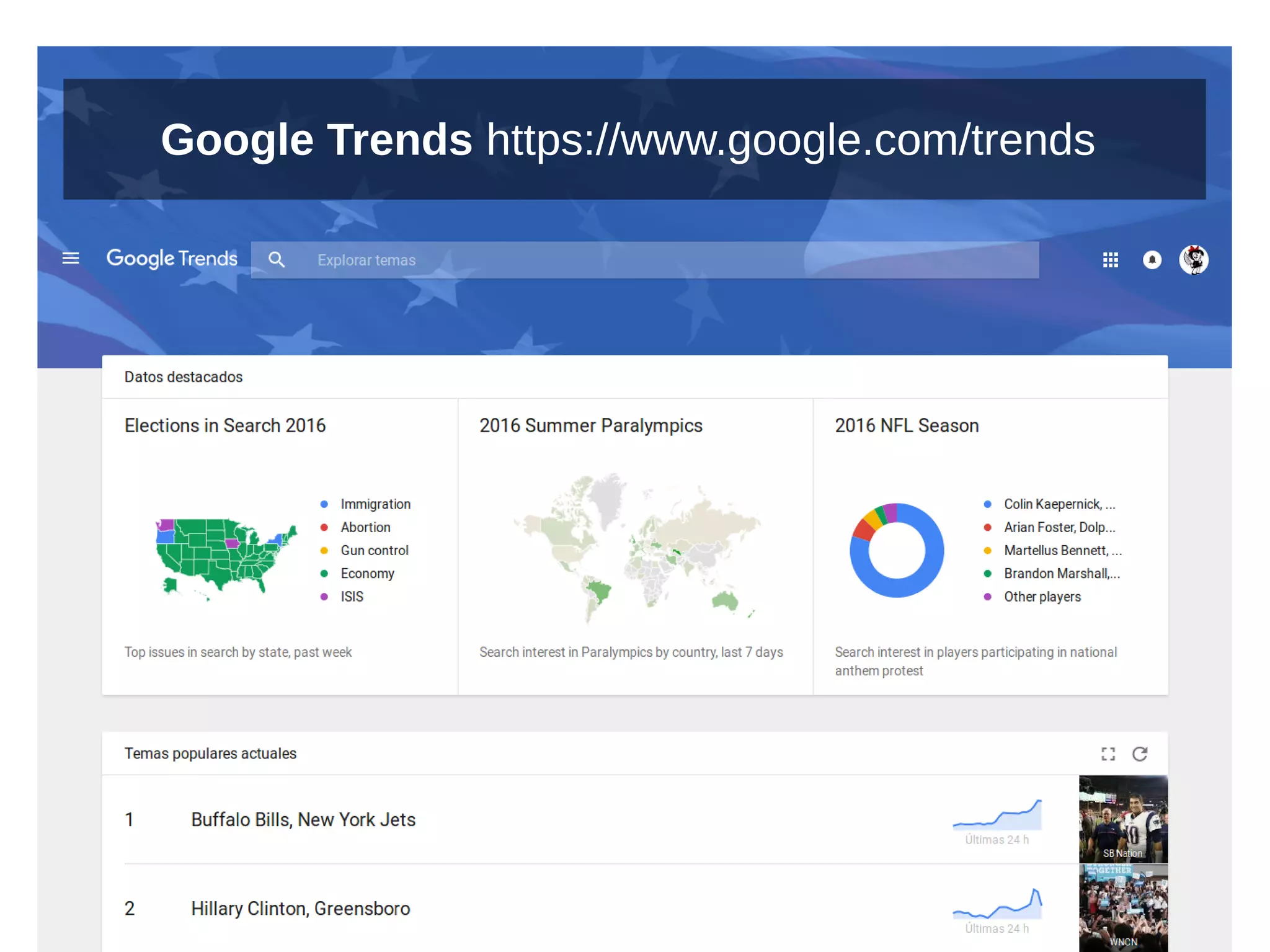Select the Colin Kaepernick legend entry

point(1050,504)
